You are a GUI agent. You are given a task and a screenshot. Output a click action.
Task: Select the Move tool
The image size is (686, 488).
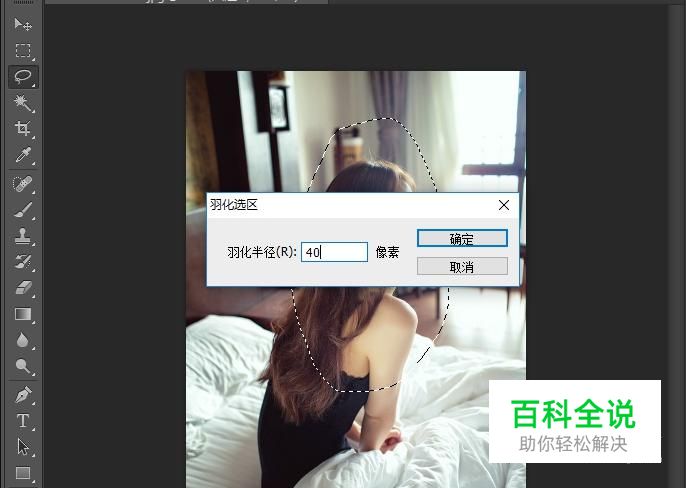pos(23,25)
